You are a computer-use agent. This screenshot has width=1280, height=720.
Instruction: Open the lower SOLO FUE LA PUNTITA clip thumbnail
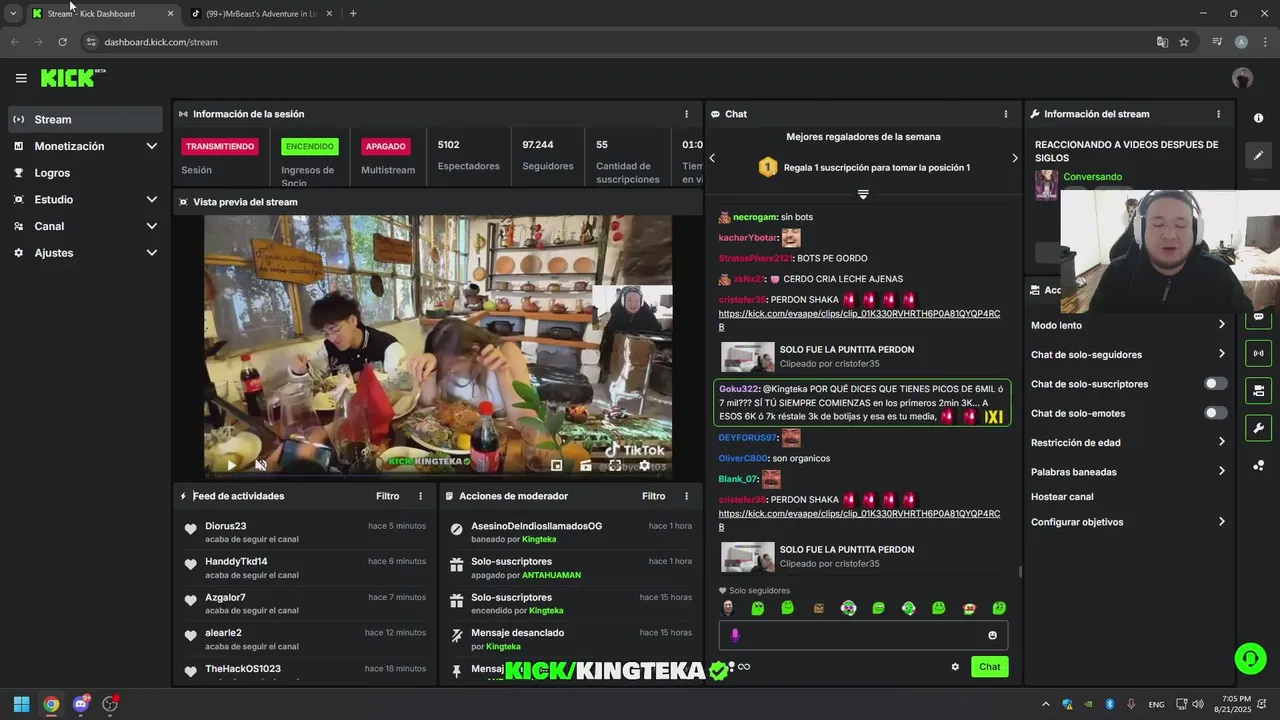(748, 557)
